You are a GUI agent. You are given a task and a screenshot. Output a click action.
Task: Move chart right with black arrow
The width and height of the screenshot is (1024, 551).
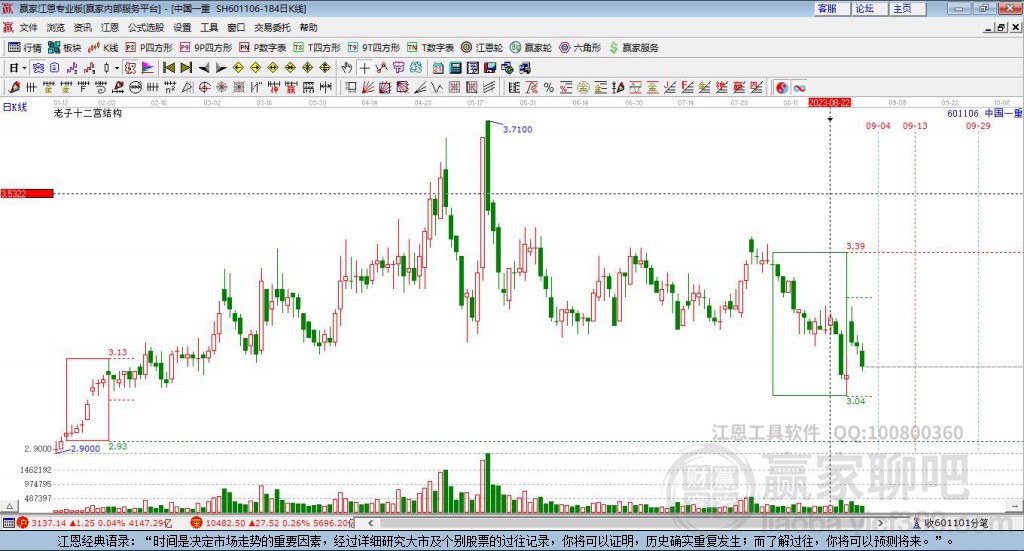[221, 68]
